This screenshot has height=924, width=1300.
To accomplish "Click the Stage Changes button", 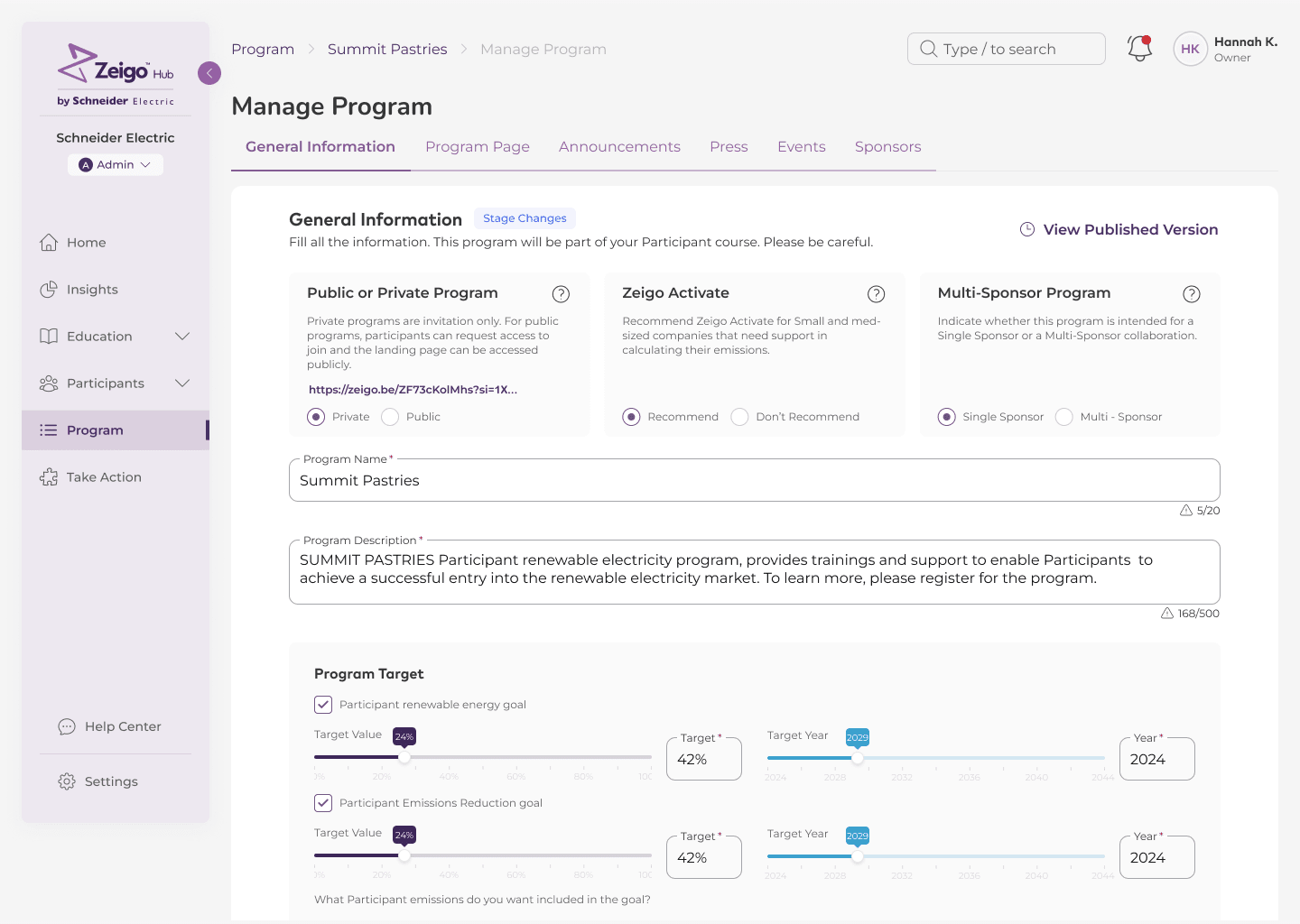I will coord(525,218).
